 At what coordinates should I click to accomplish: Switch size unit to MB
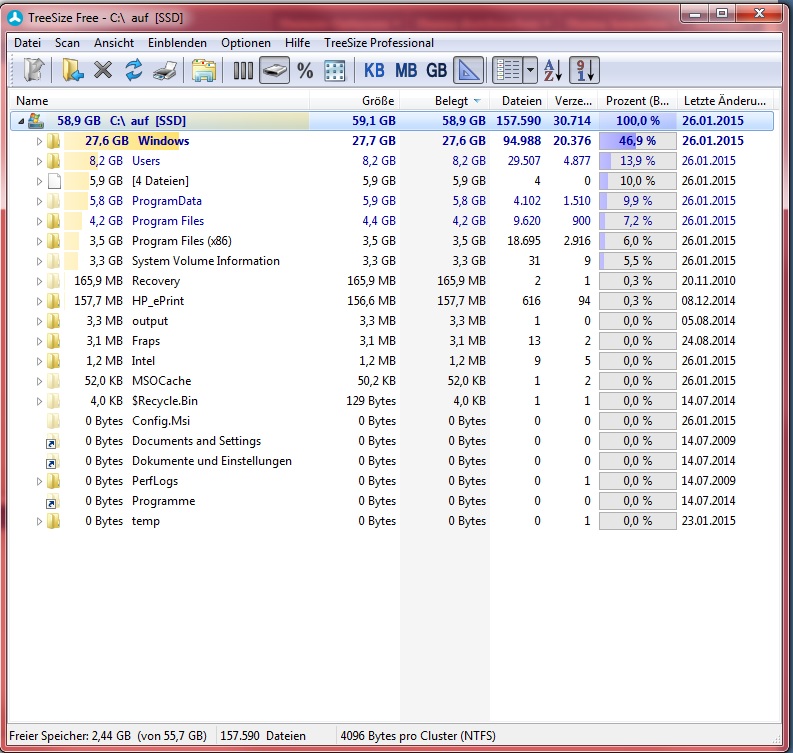coord(406,70)
